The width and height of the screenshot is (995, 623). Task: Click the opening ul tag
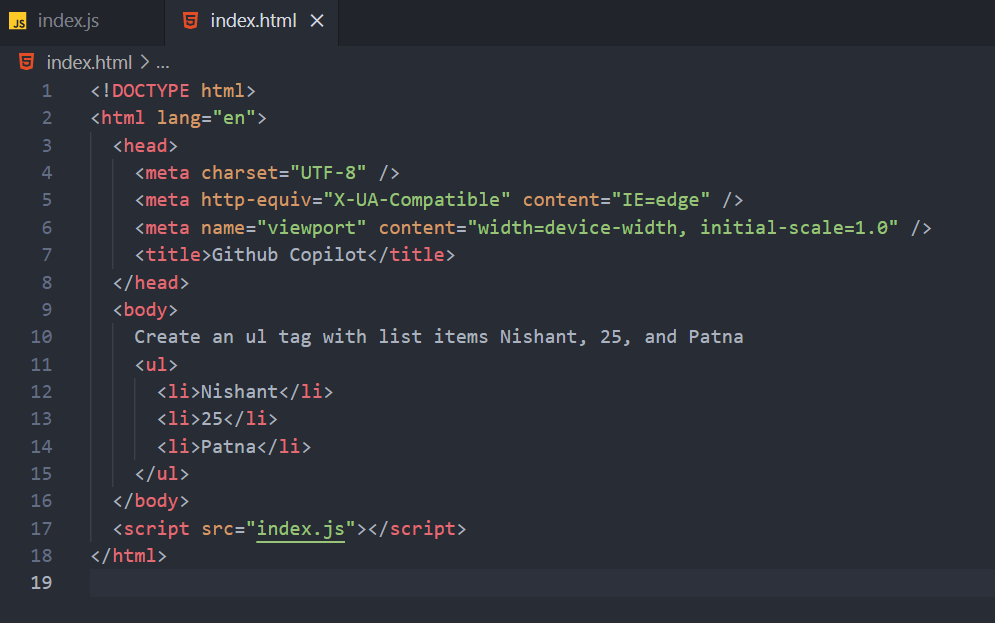pos(156,364)
